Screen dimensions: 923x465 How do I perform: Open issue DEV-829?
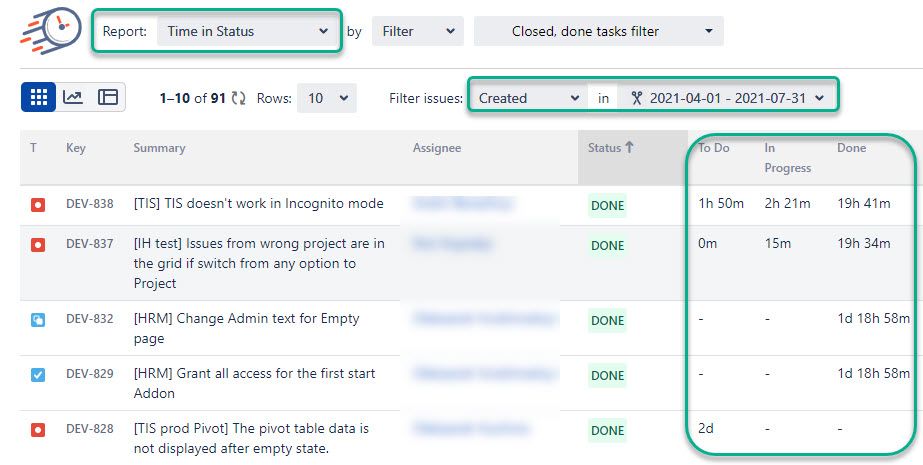[89, 374]
